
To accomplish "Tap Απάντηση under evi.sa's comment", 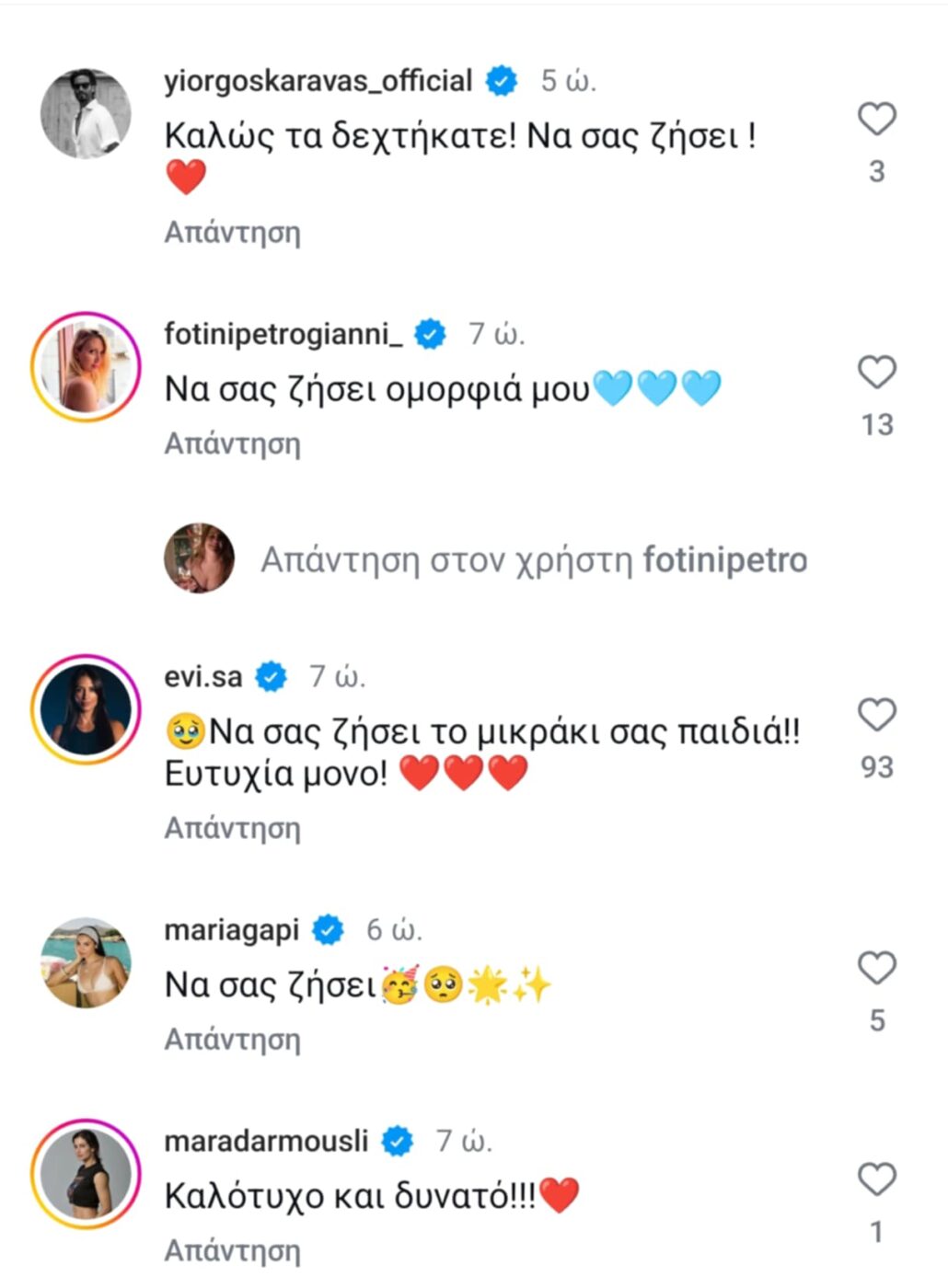I will (232, 829).
